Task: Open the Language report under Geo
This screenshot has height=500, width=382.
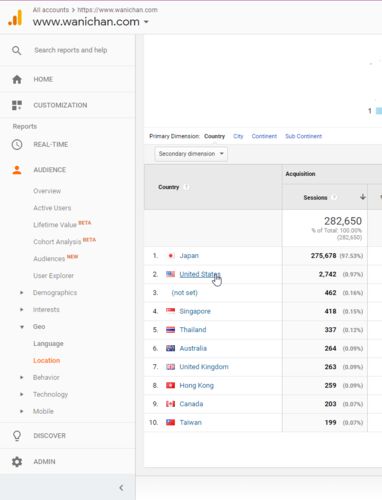Action: pyautogui.click(x=48, y=344)
